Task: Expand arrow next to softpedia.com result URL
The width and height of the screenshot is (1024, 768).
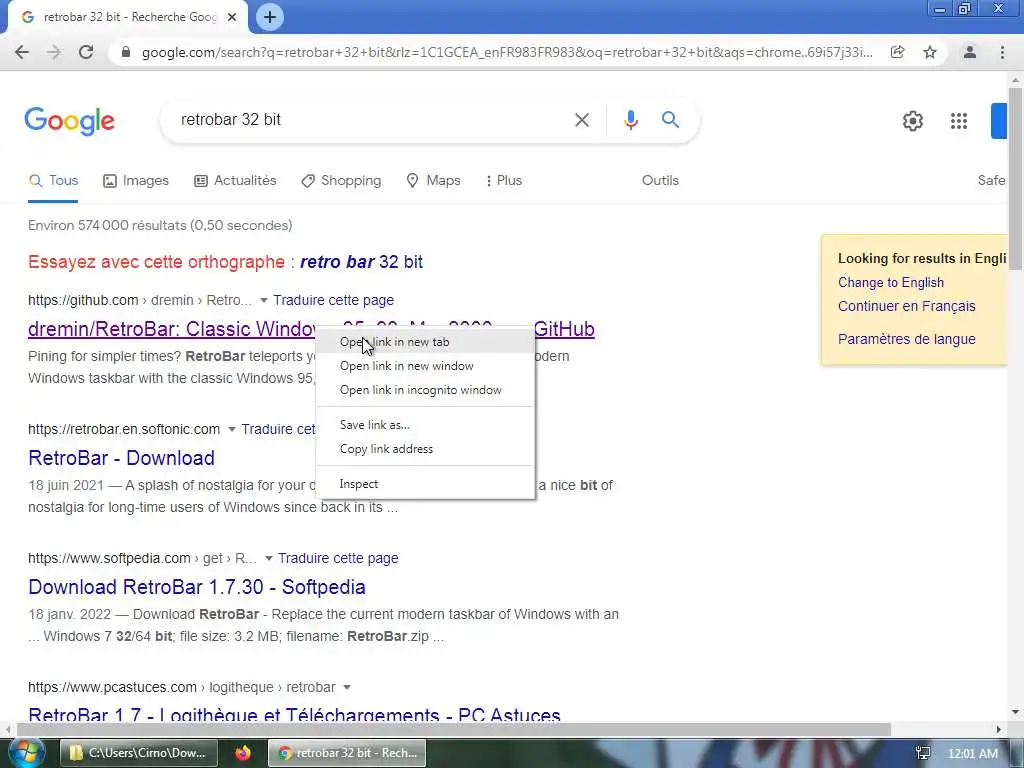Action: (x=268, y=558)
